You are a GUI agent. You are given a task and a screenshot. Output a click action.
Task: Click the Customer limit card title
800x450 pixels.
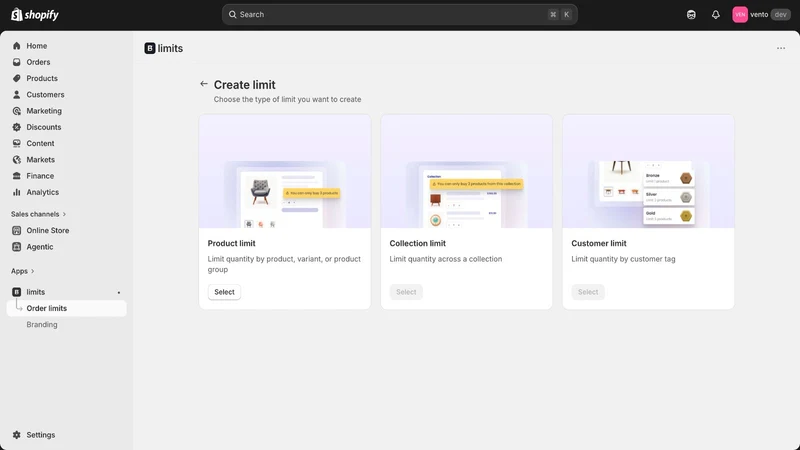pyautogui.click(x=599, y=243)
